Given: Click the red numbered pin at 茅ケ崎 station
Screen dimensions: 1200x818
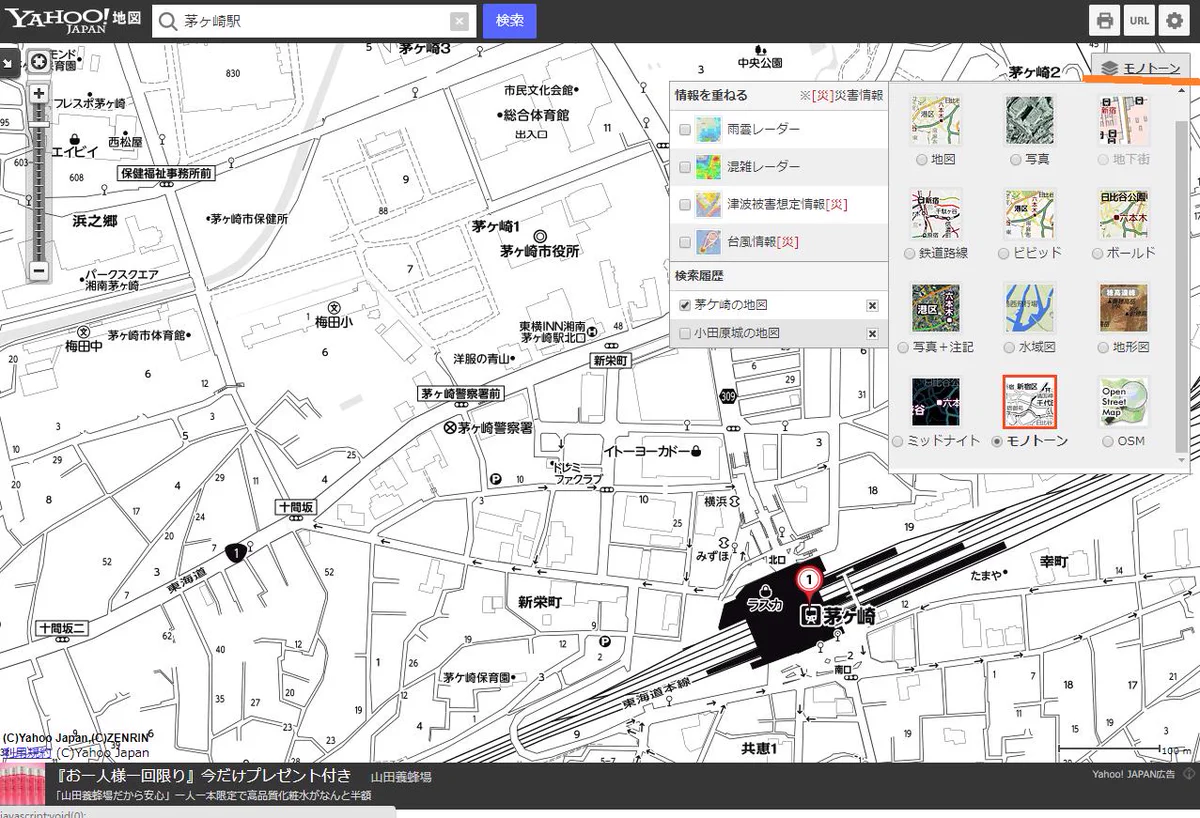Looking at the screenshot, I should tap(809, 580).
